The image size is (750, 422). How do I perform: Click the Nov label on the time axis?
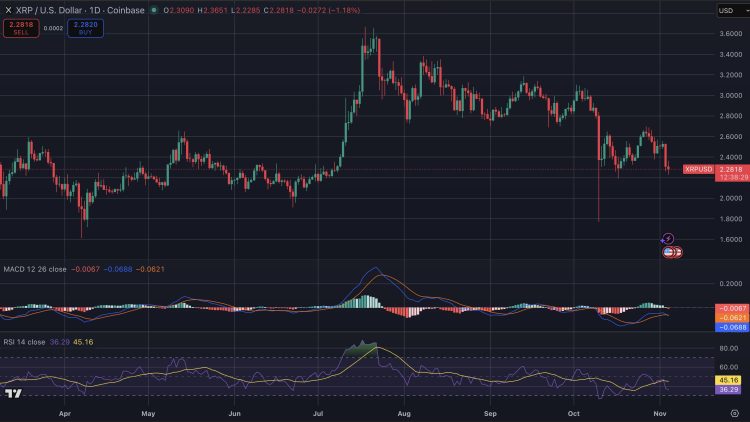coord(660,413)
